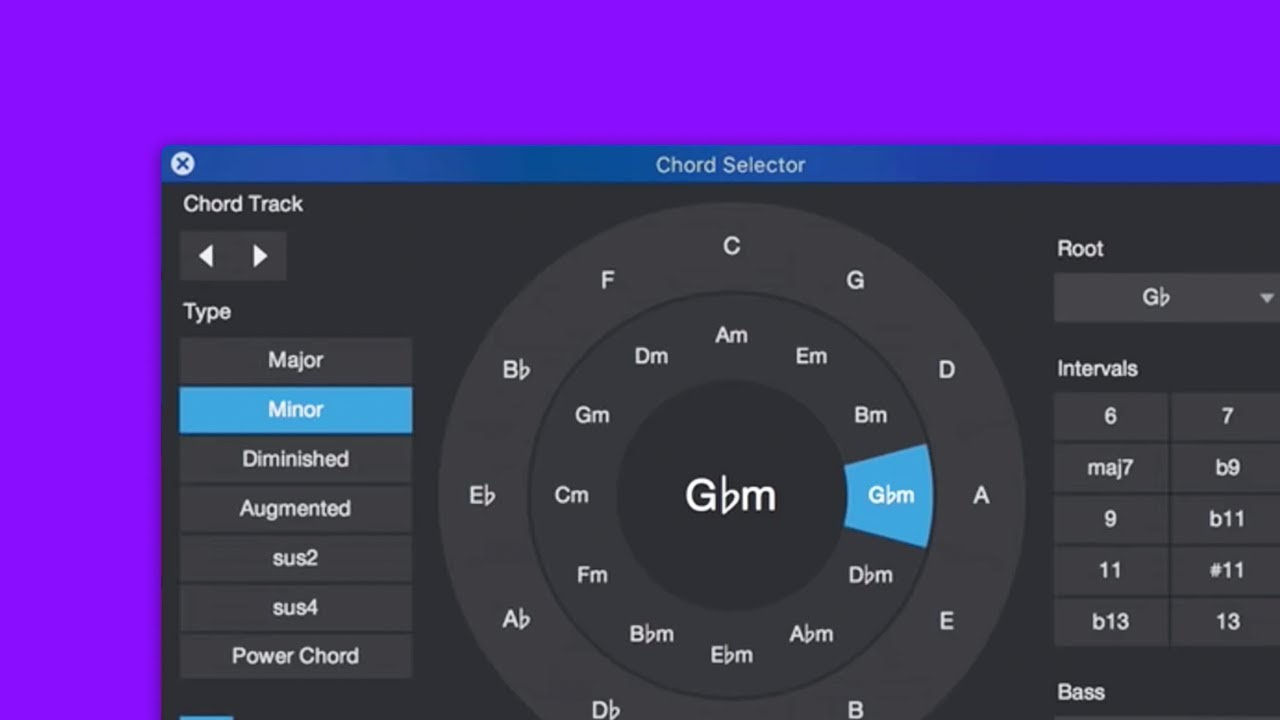Pick A♭ on the outer chord wheel
The height and width of the screenshot is (720, 1280).
516,620
